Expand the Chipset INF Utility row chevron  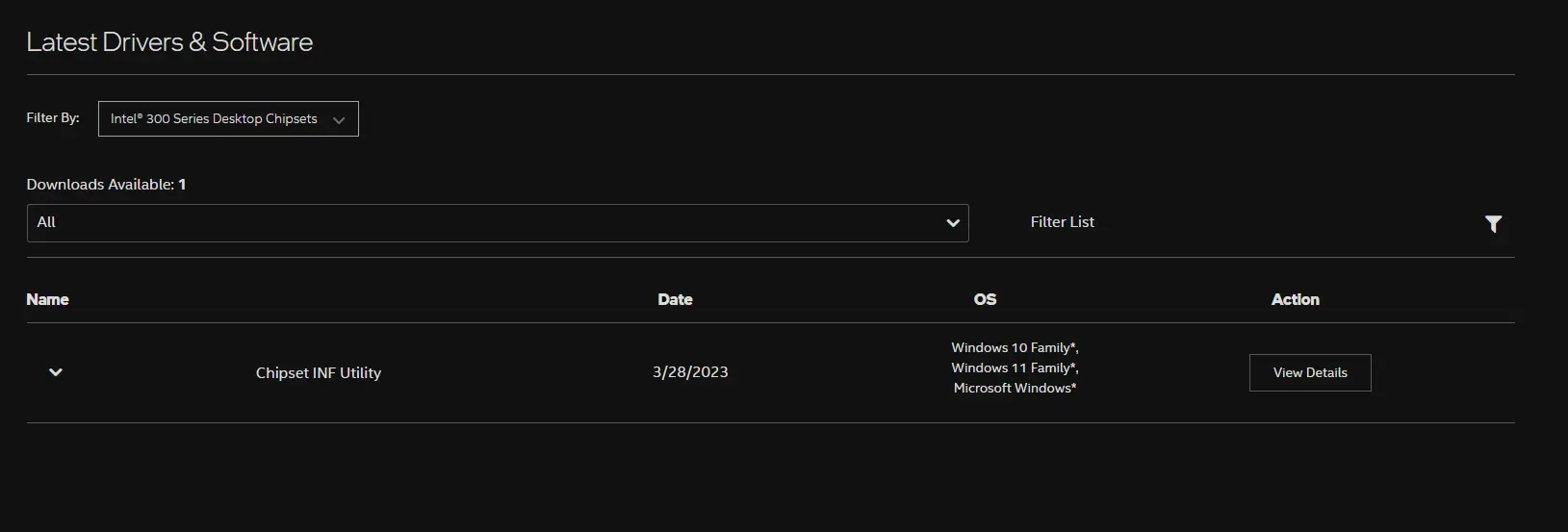[x=56, y=372]
